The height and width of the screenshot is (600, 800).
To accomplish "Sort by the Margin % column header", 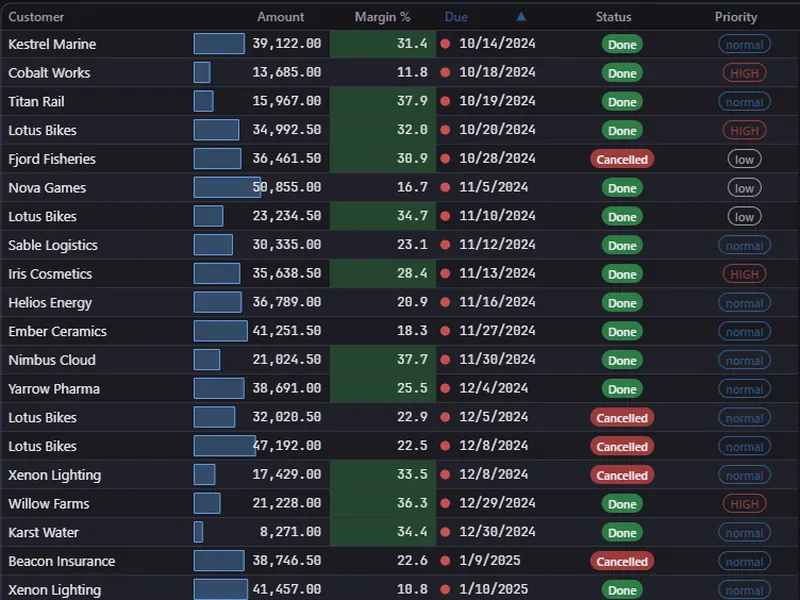I will click(x=382, y=17).
